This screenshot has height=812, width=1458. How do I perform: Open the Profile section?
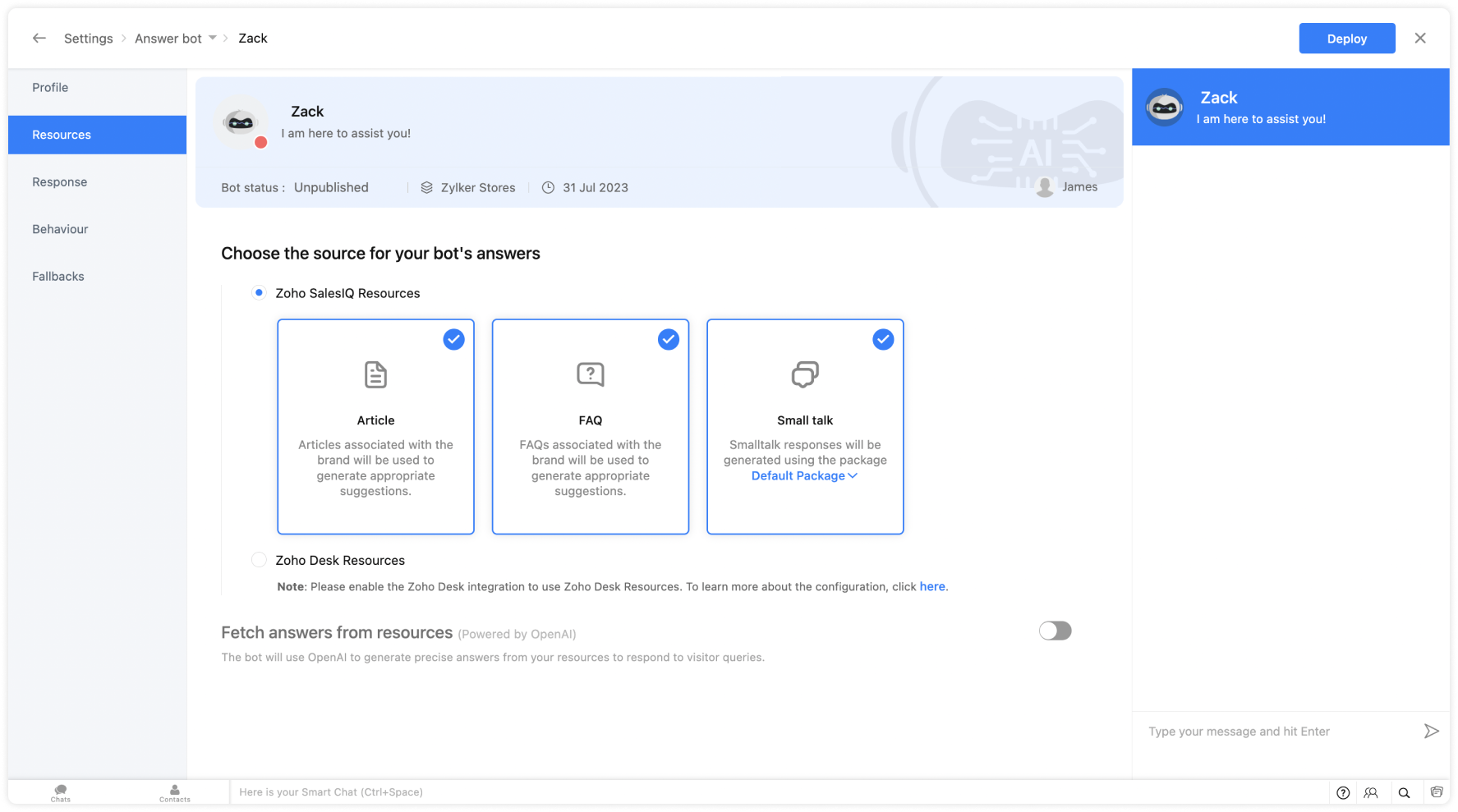click(97, 87)
